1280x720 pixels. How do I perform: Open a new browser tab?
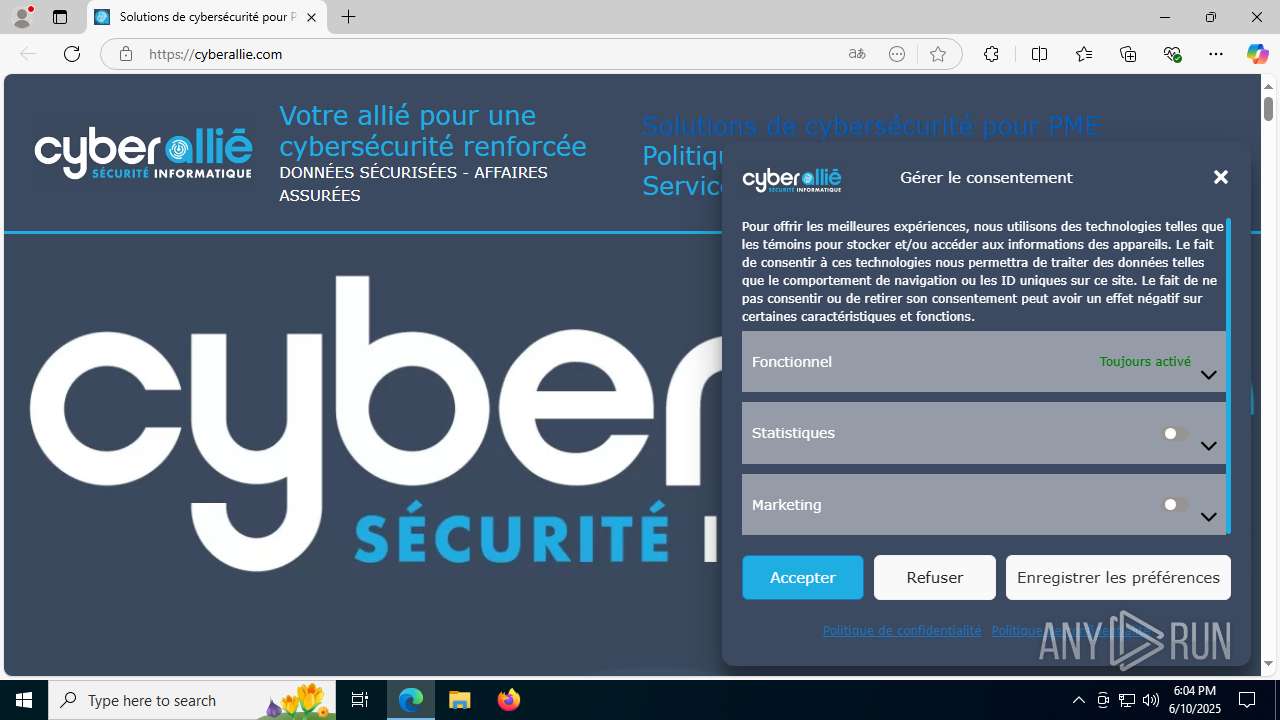348,17
